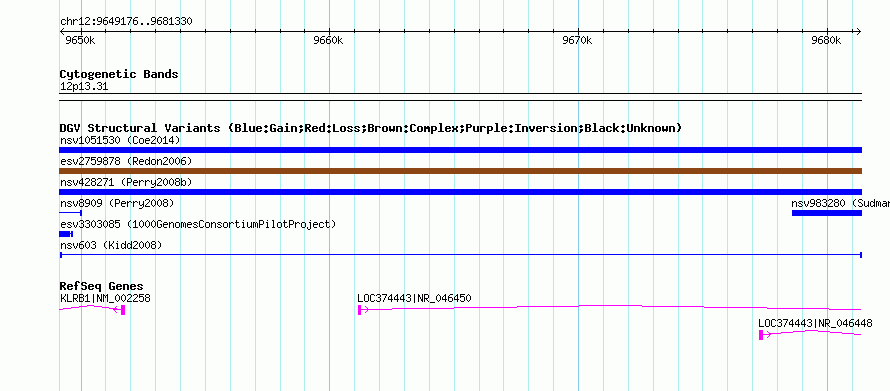Image resolution: width=890 pixels, height=391 pixels.
Task: Select the brown esv2759878 complex variant bar
Action: (x=460, y=171)
